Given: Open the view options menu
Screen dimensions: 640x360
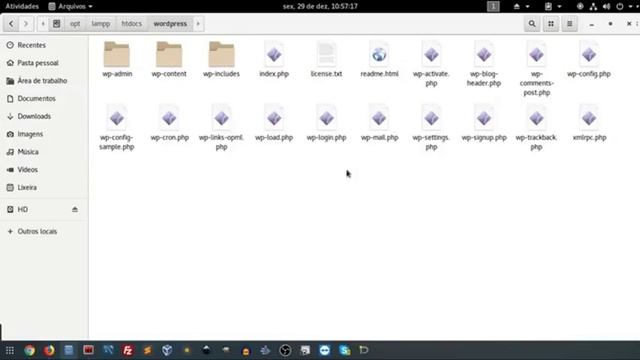Looking at the screenshot, I should point(569,24).
